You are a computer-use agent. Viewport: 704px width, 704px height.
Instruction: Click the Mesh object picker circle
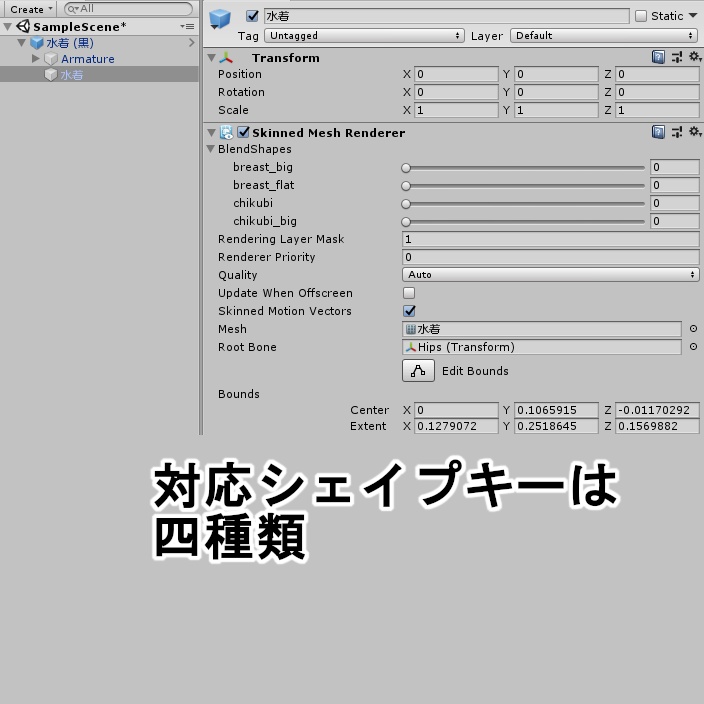pos(693,329)
